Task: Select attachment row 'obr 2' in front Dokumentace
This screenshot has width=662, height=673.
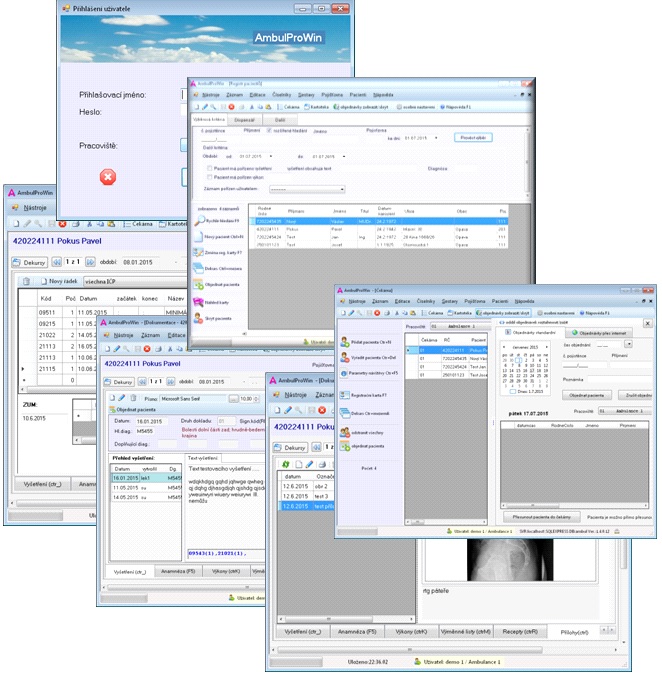Action: (307, 486)
